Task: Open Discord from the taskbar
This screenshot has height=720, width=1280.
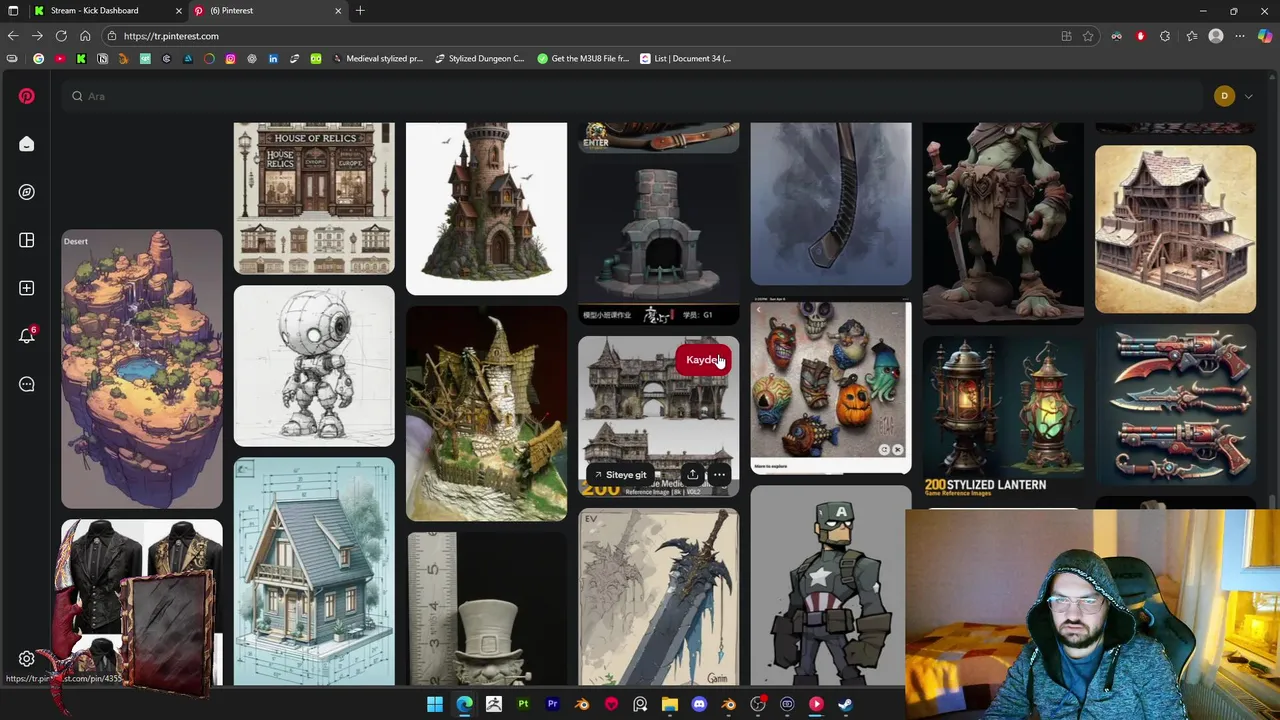Action: coord(699,704)
